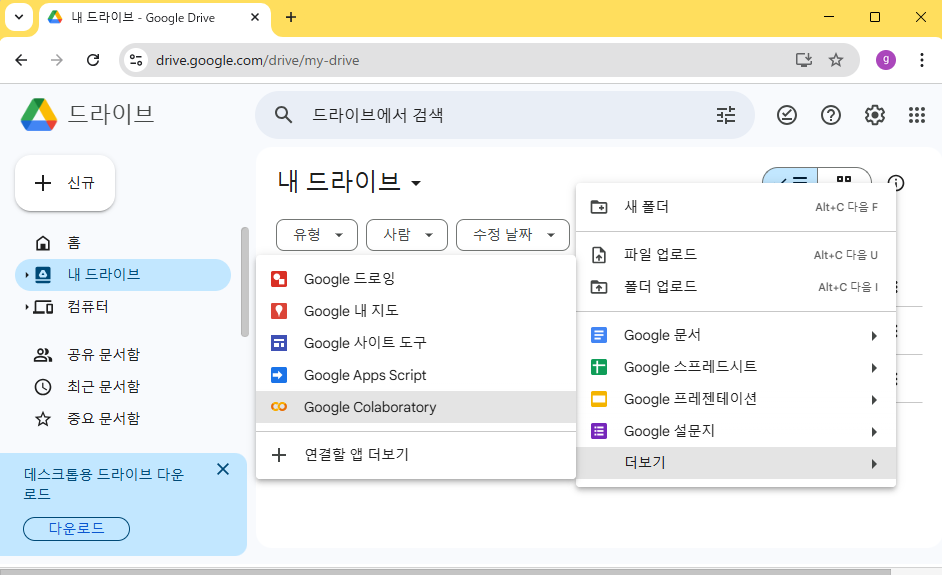The image size is (942, 575).
Task: Click the blue Google 문서 icon
Action: [599, 335]
